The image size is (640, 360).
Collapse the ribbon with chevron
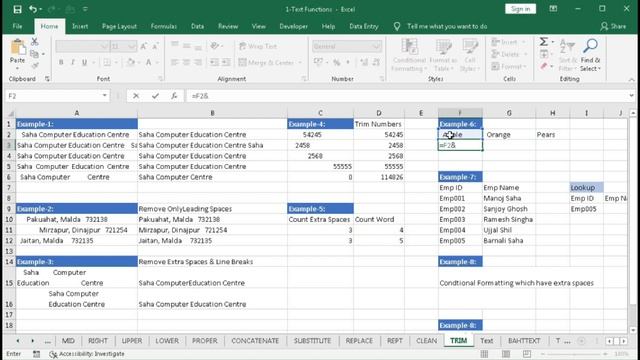tap(631, 80)
